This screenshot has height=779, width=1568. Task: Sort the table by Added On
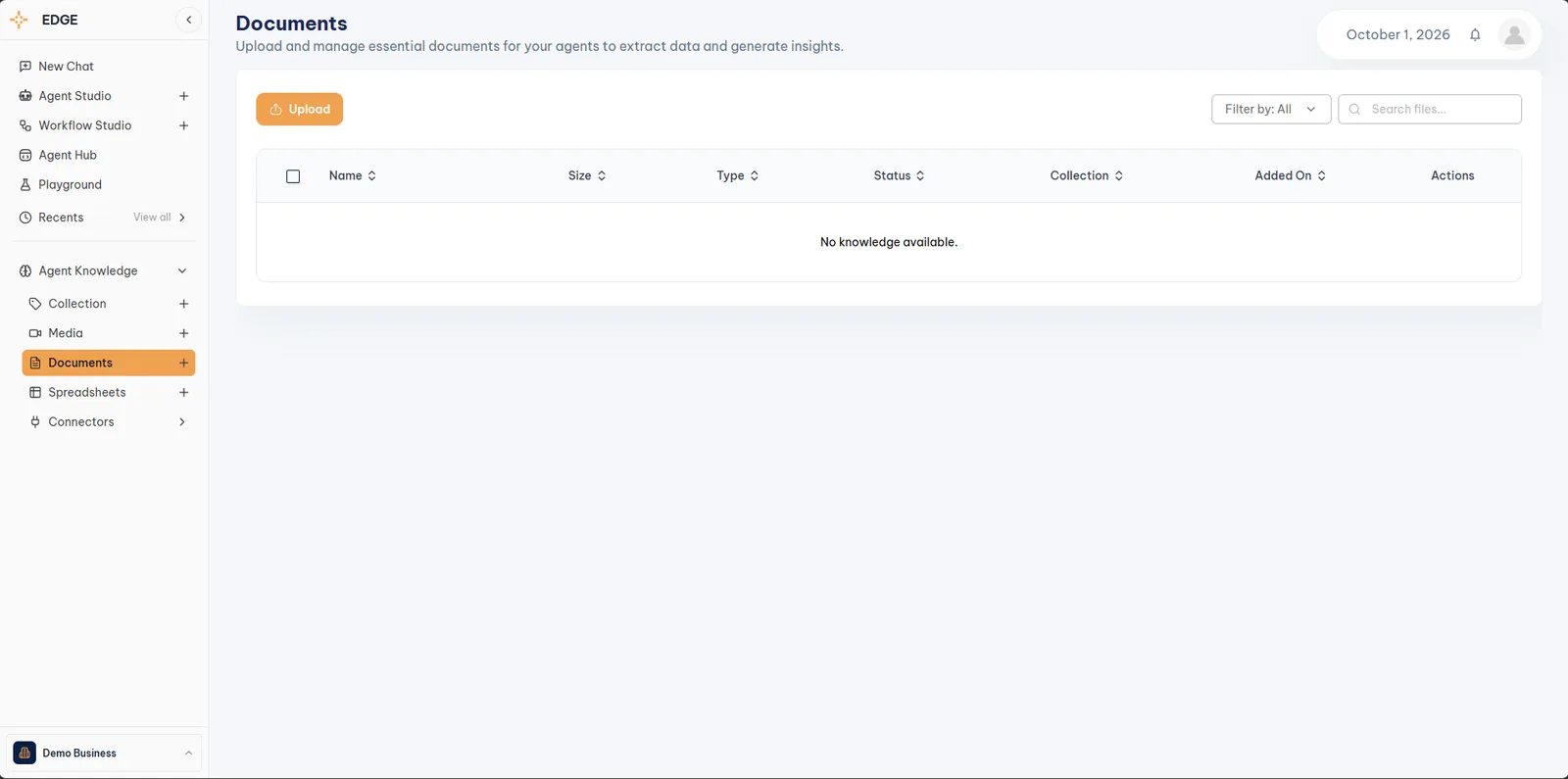pyautogui.click(x=1291, y=176)
